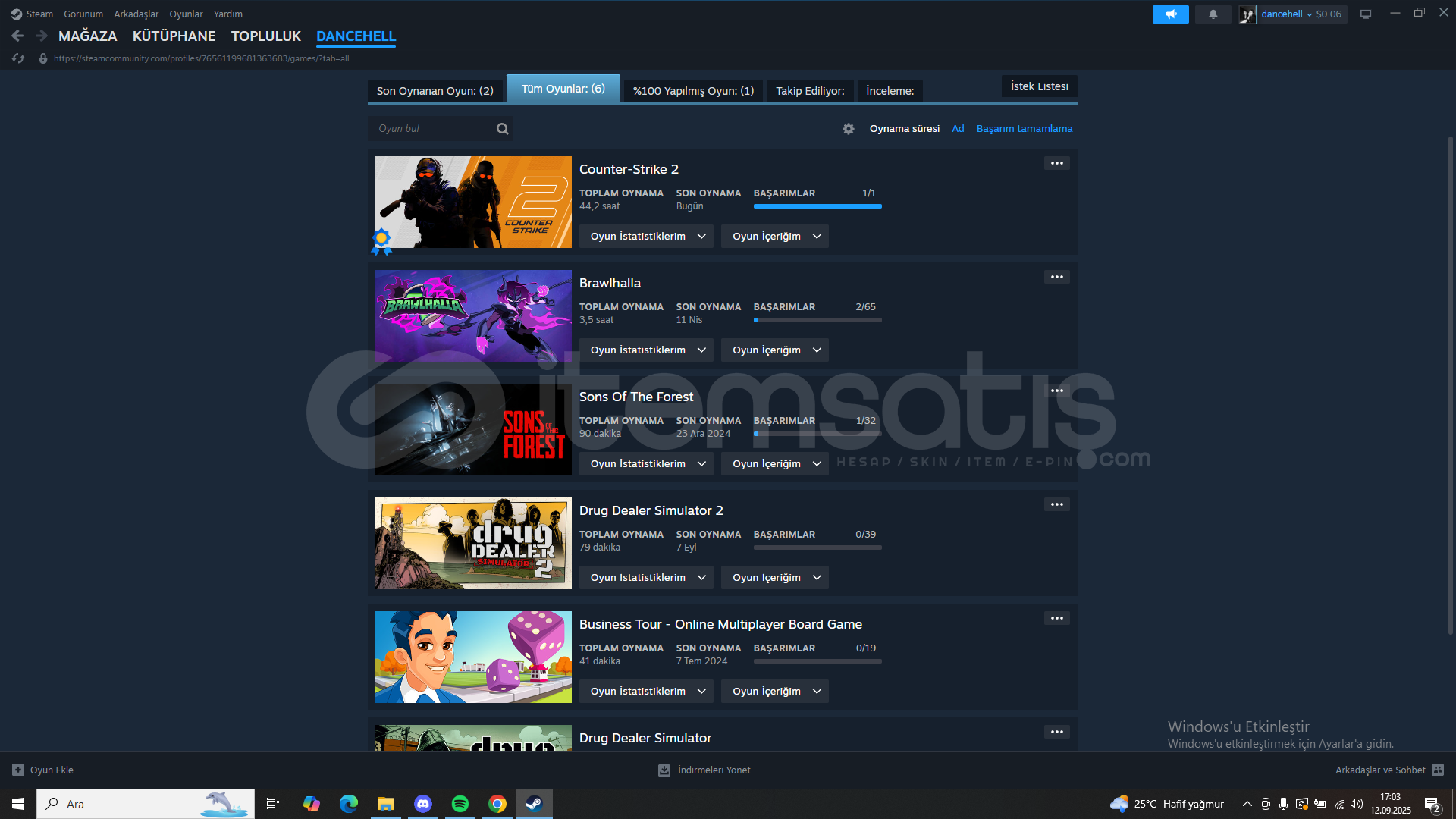Open the Görünüm menu
Image resolution: width=1456 pixels, height=819 pixels.
[83, 14]
